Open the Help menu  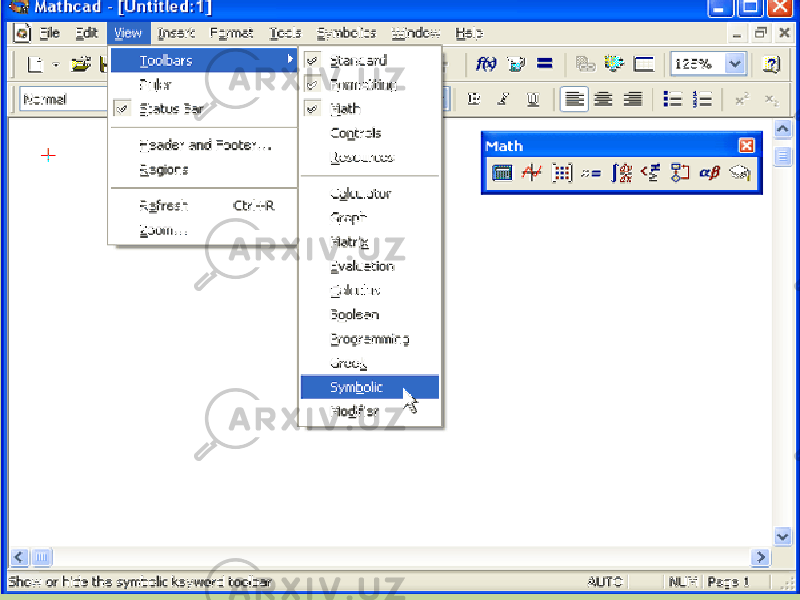click(x=469, y=33)
